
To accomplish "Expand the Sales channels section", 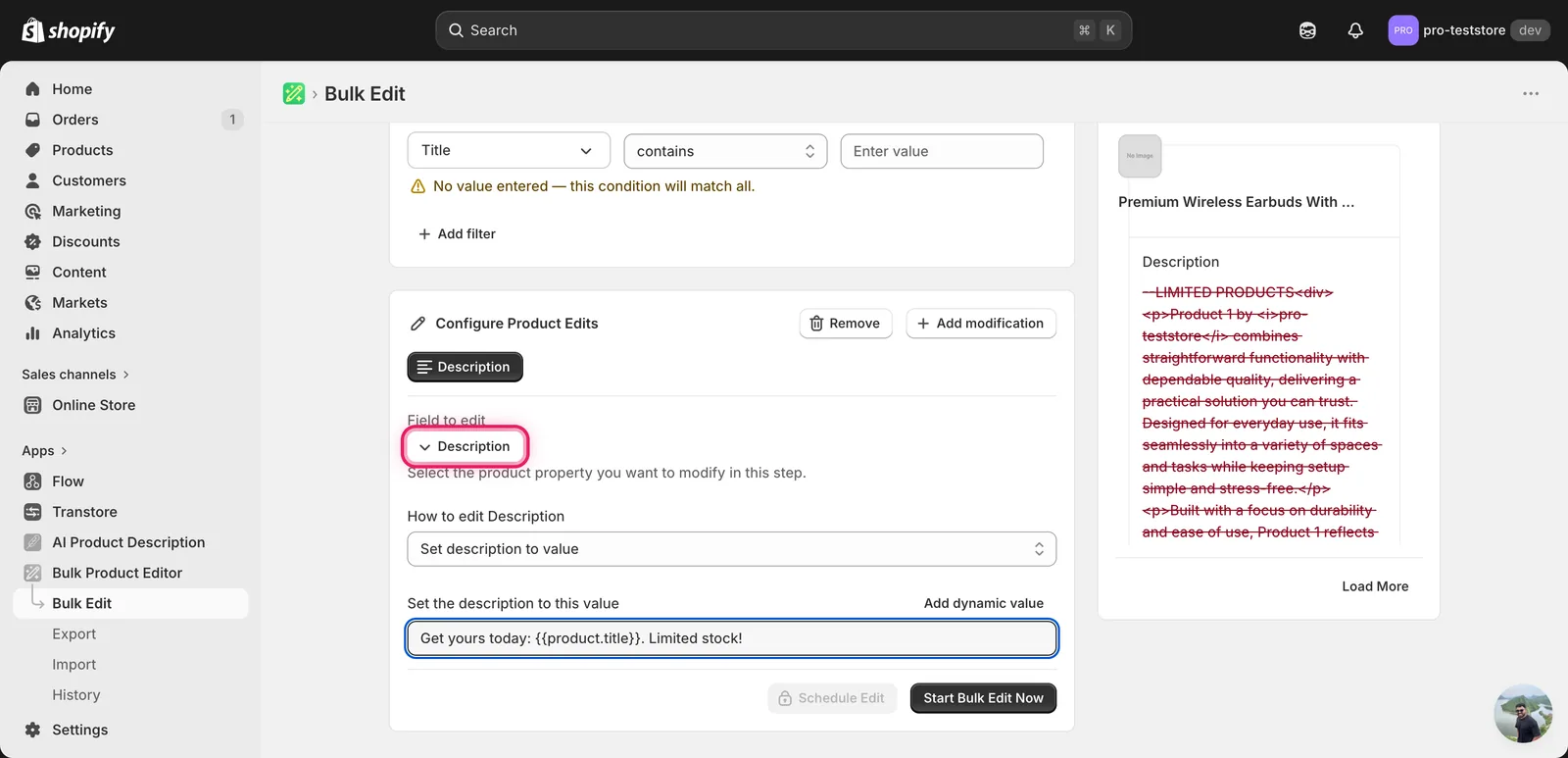I will point(75,375).
